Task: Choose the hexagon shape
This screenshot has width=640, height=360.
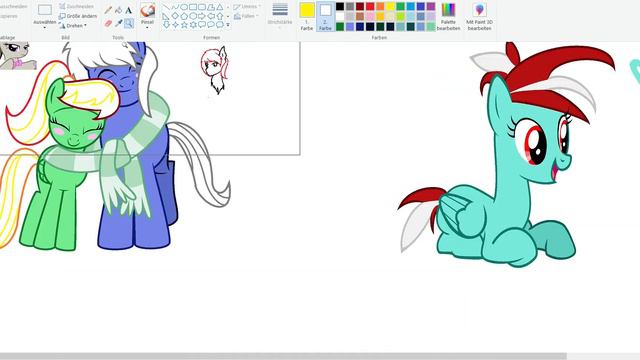Action: coord(193,16)
